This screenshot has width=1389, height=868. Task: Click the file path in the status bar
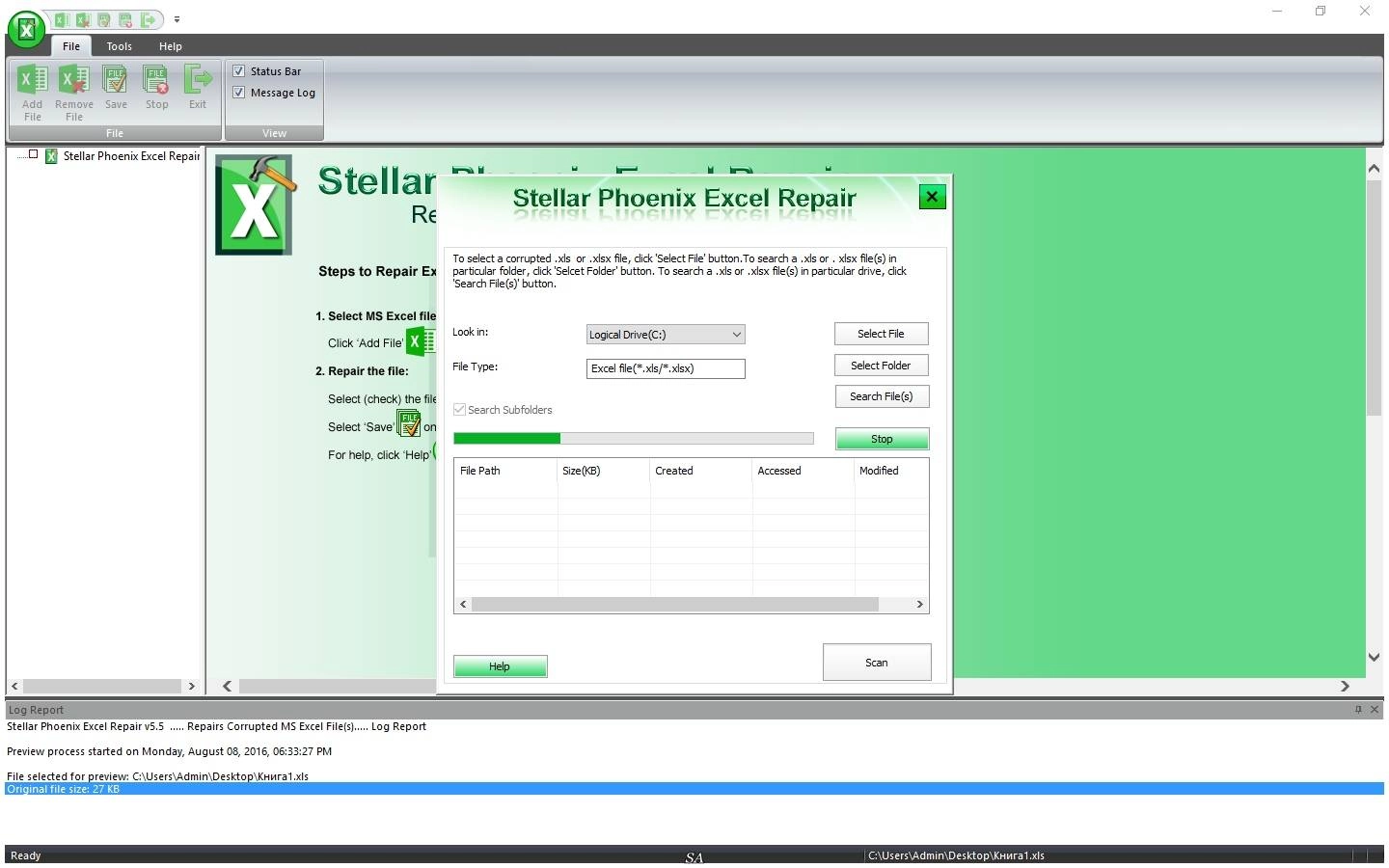956,855
